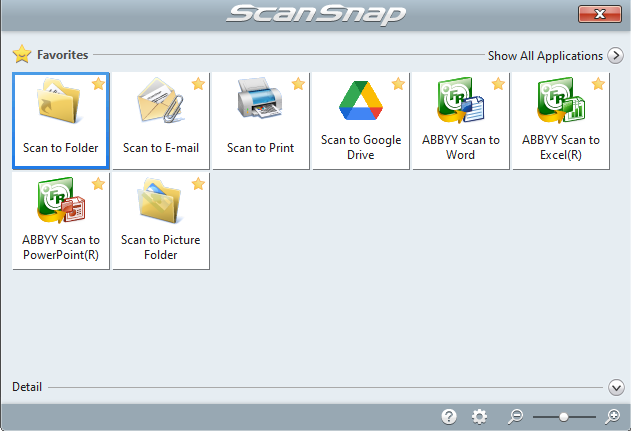Click the Favorites heading label
This screenshot has height=431, width=631.
point(62,55)
